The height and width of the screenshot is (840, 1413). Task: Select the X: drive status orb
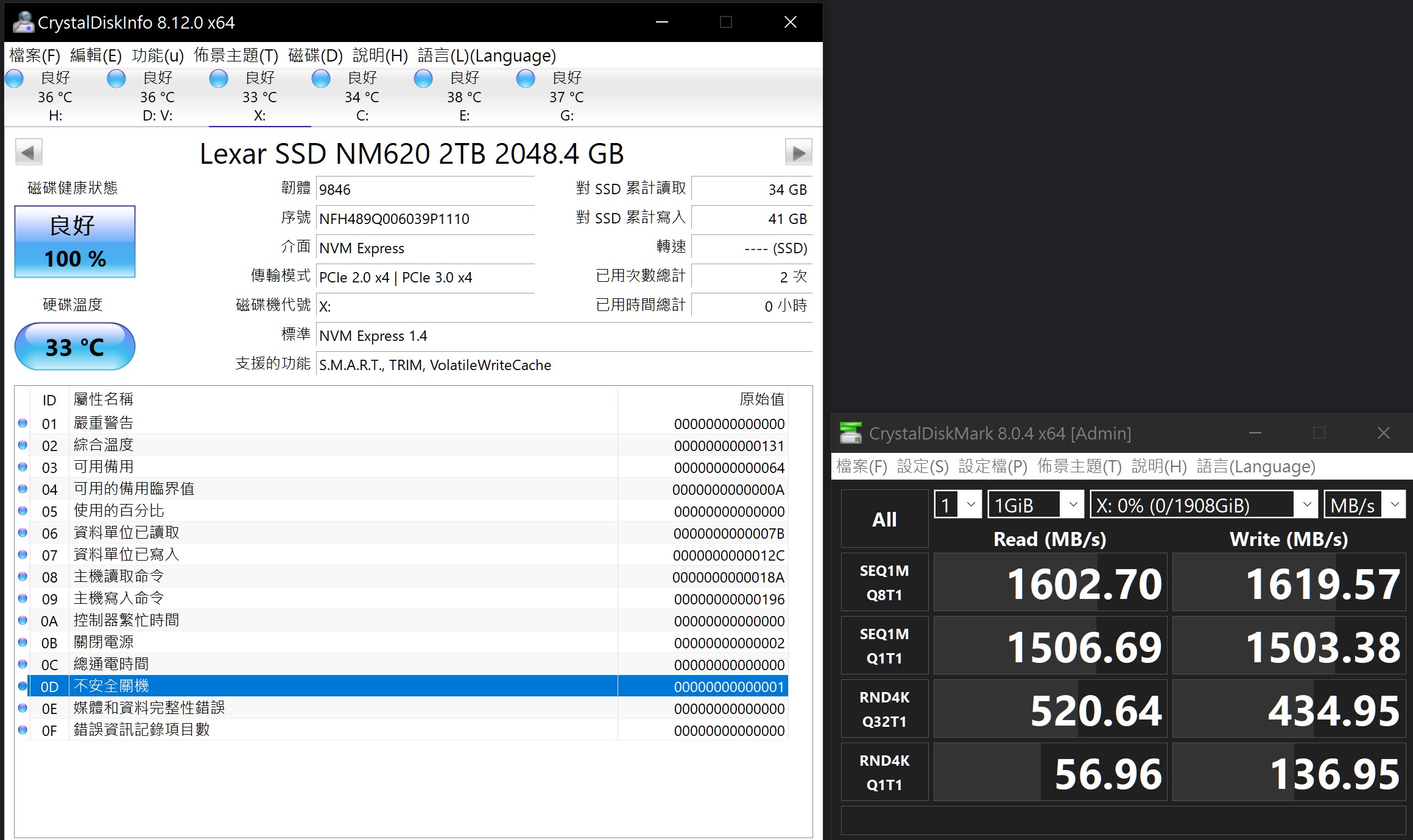219,79
